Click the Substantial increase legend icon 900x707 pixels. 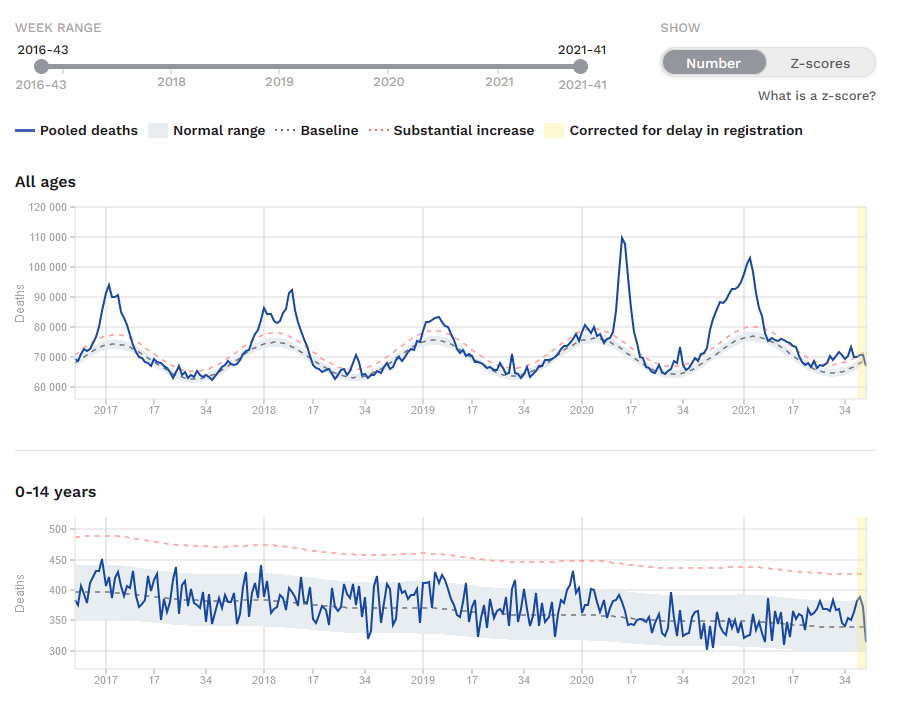click(378, 131)
